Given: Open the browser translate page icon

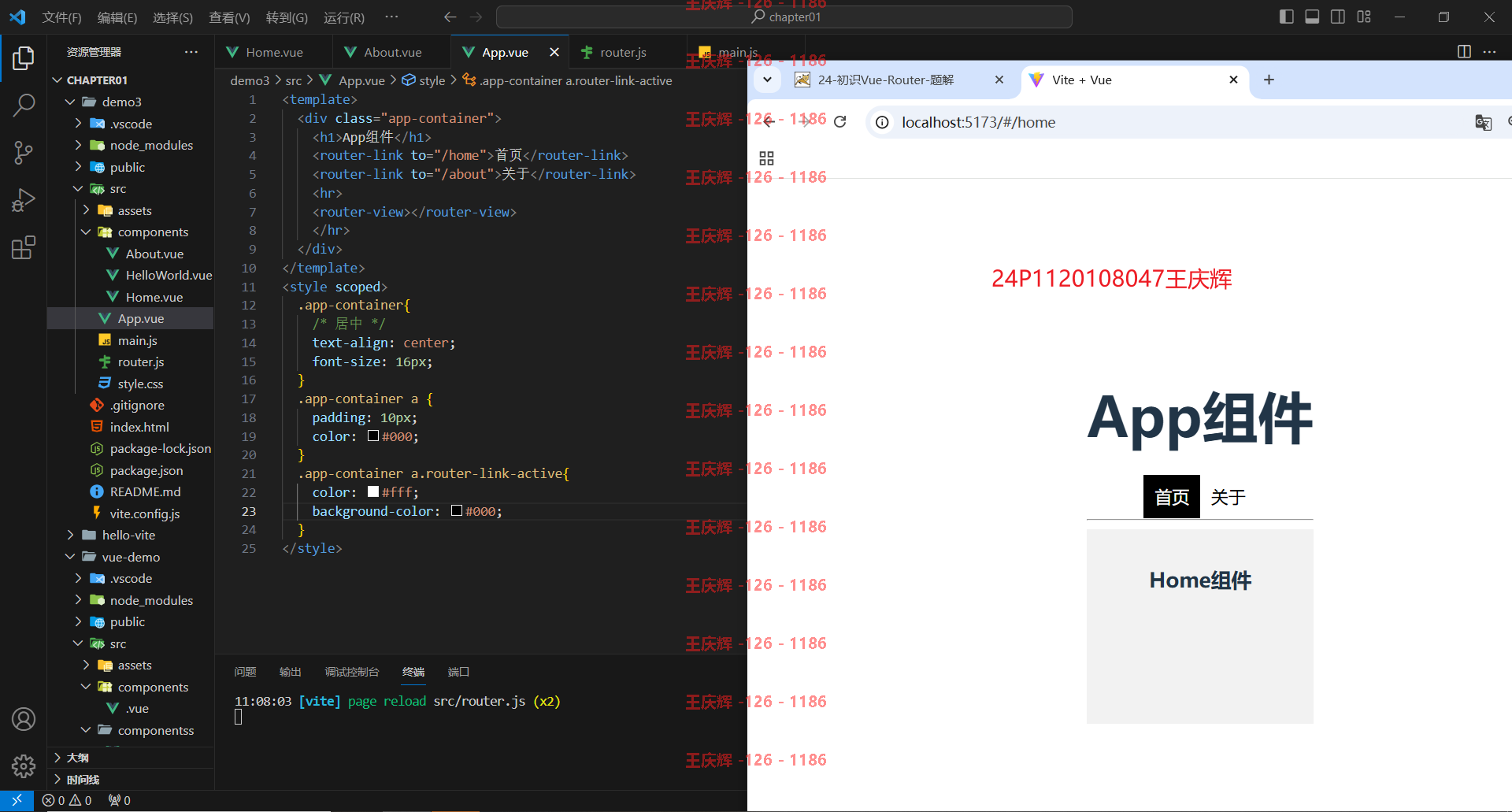Looking at the screenshot, I should (x=1483, y=122).
